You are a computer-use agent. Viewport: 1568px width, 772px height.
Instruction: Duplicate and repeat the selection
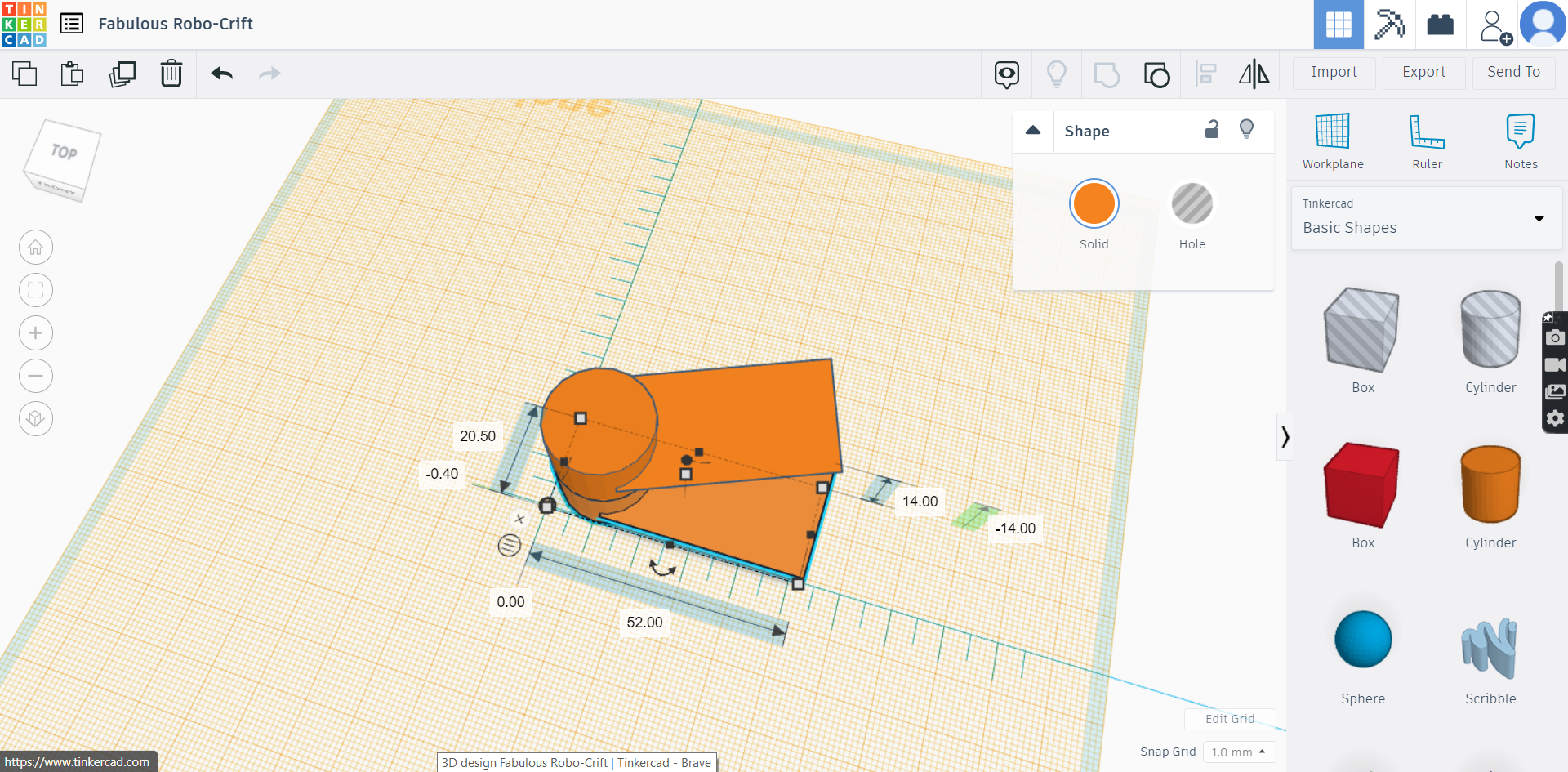point(122,74)
